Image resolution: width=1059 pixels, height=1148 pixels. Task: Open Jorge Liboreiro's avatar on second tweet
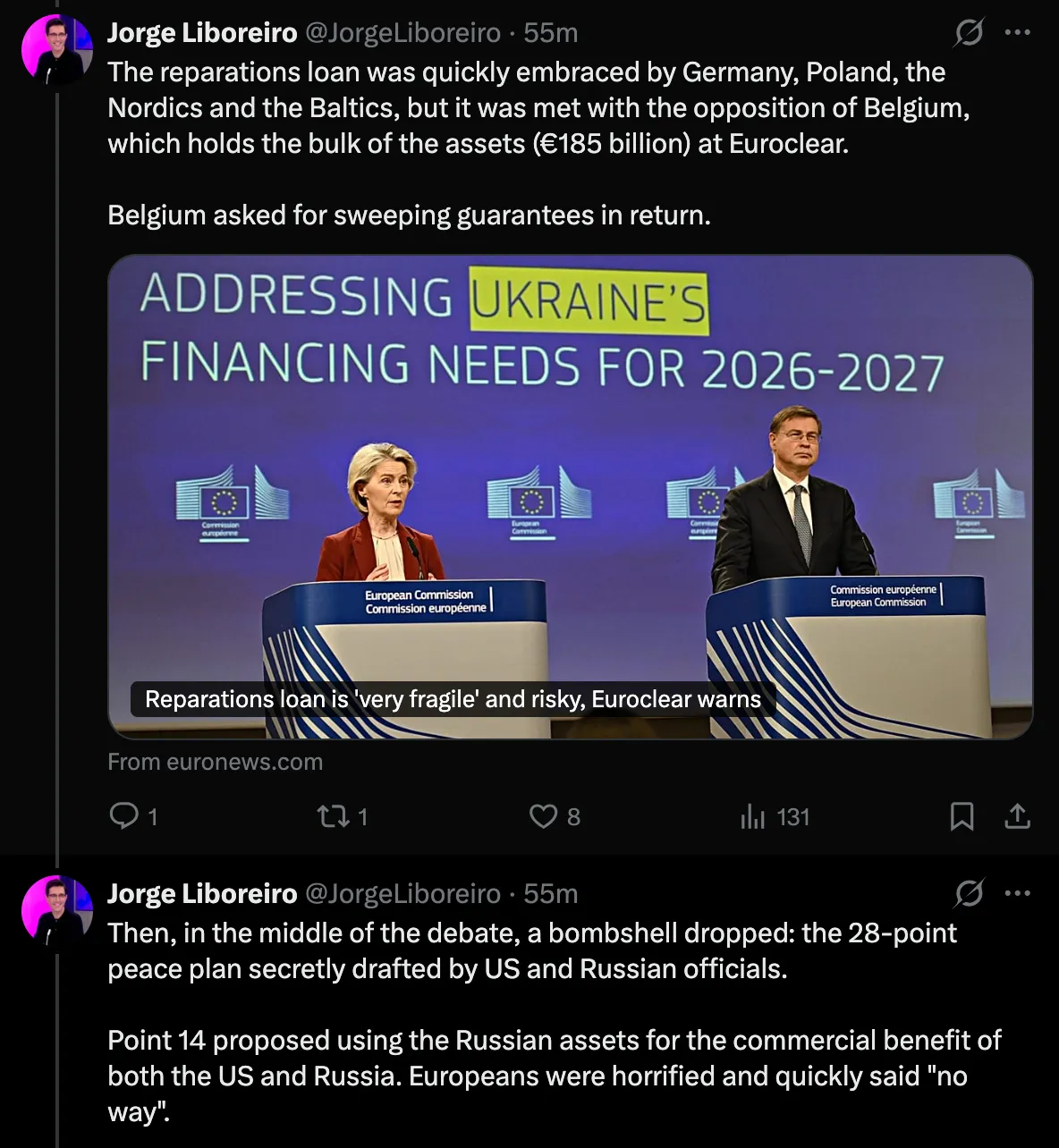click(x=57, y=910)
